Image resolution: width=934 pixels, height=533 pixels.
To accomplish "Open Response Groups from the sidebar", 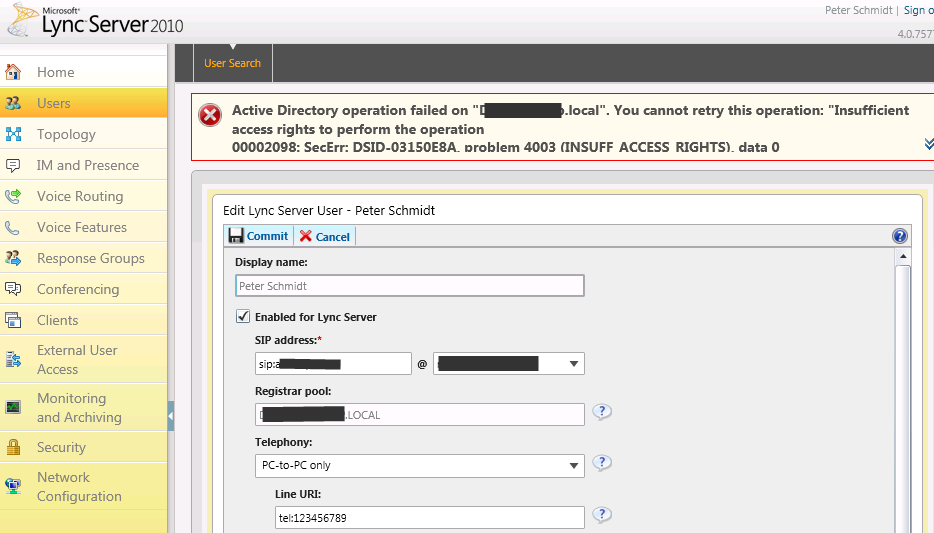I will tap(83, 258).
